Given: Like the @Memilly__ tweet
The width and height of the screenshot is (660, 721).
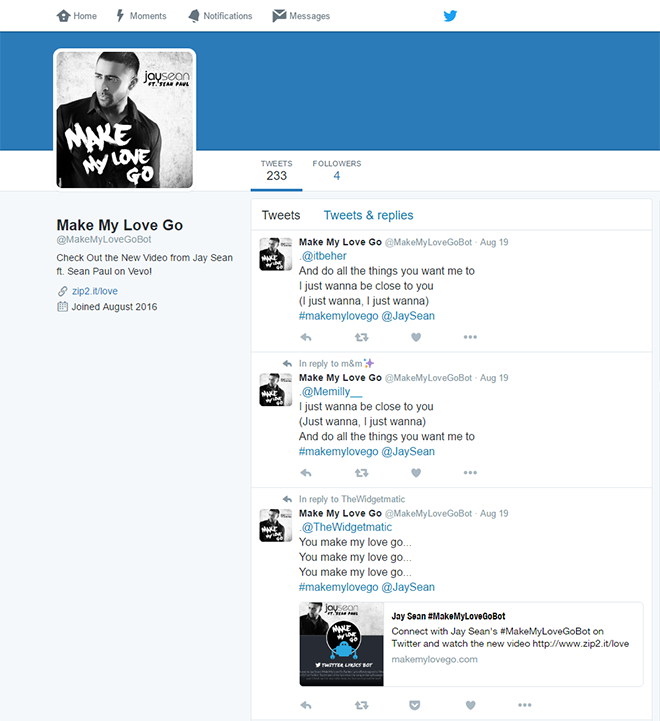Looking at the screenshot, I should pos(416,473).
